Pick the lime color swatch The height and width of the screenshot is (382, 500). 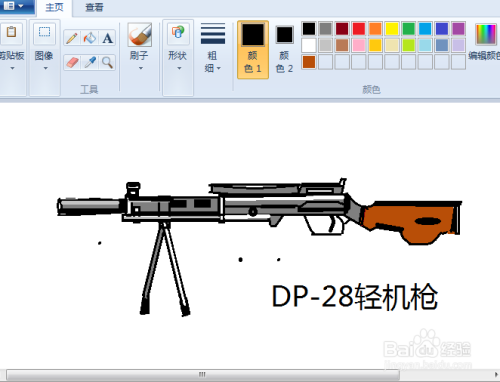409,45
